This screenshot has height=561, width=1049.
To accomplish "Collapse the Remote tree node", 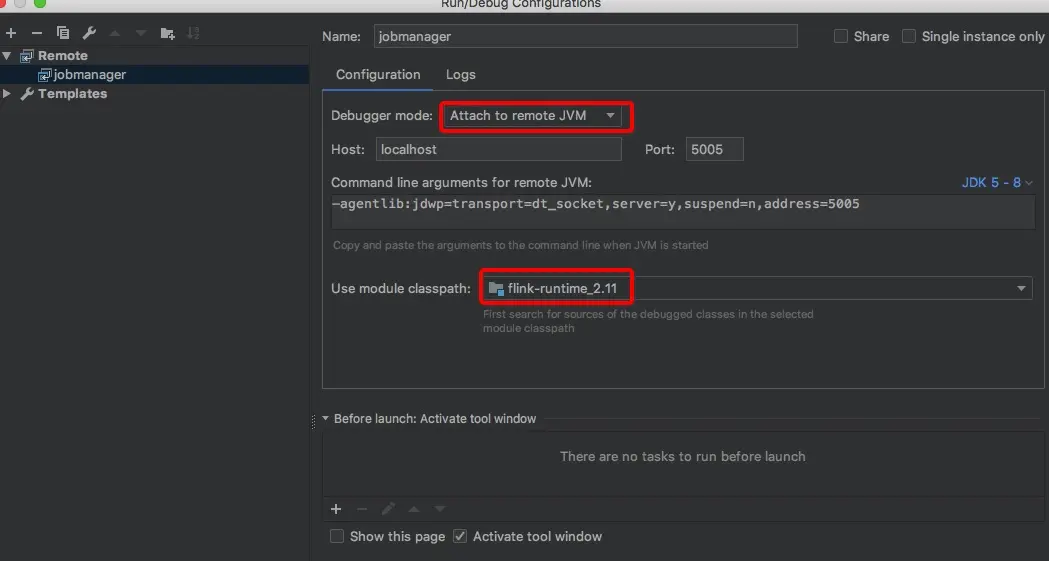I will (x=7, y=55).
